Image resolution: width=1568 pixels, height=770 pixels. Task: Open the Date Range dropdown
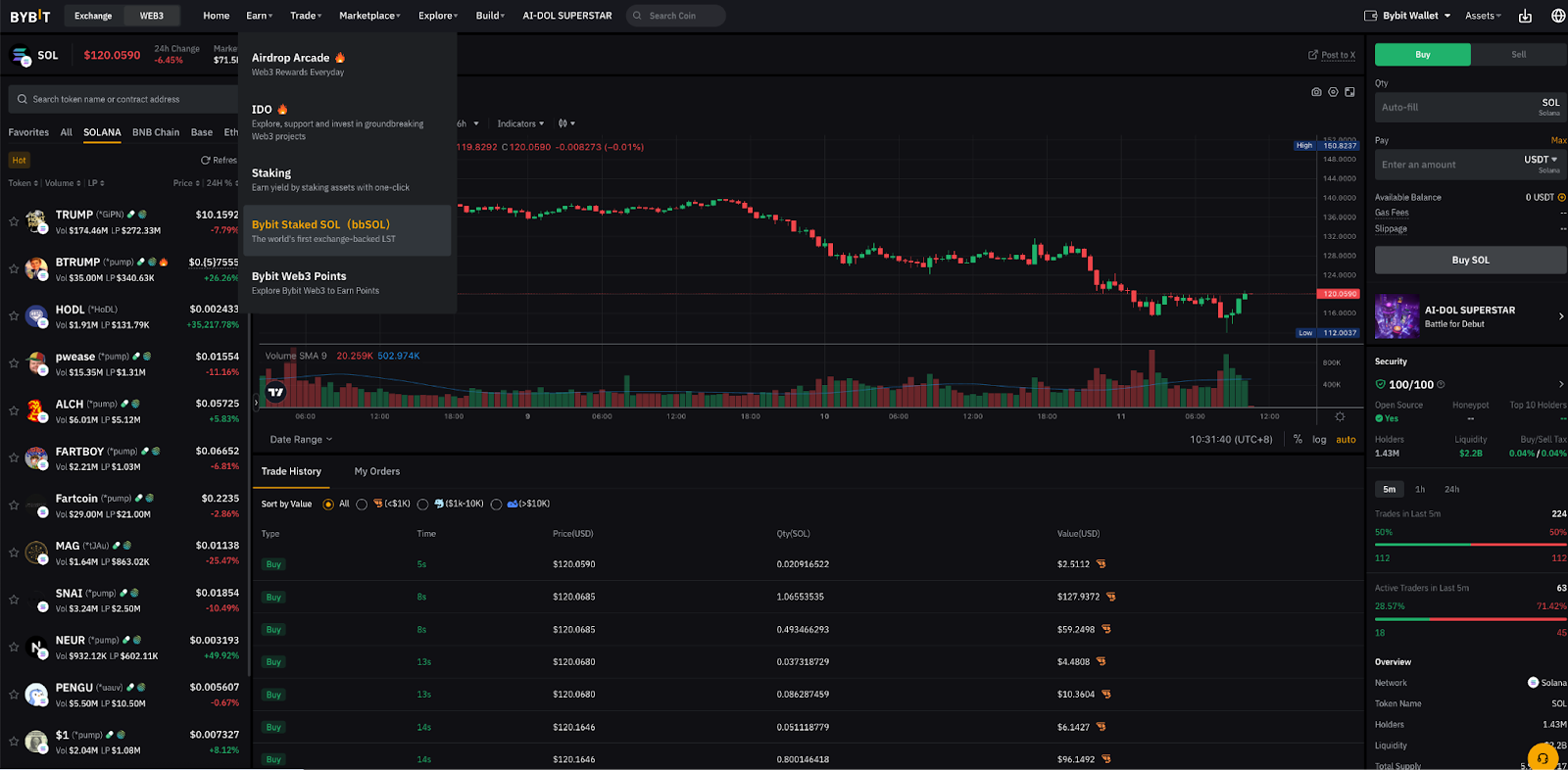[301, 440]
